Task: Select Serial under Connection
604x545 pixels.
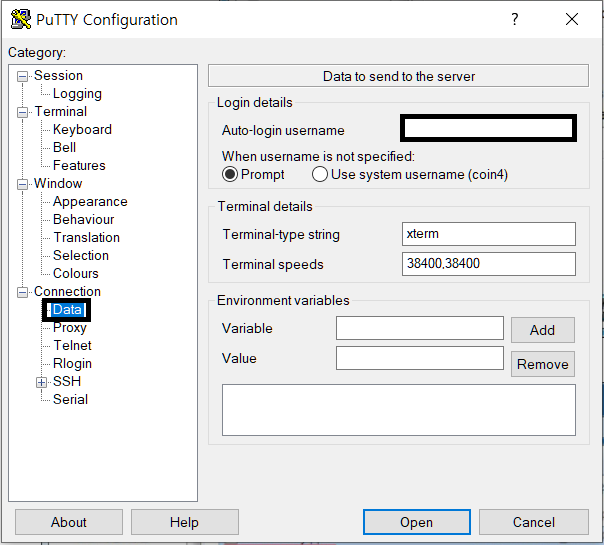Action: click(70, 399)
